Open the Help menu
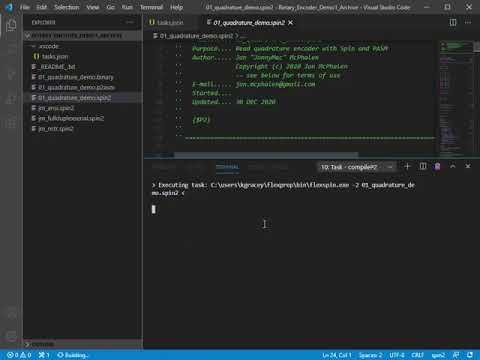The width and height of the screenshot is (480, 360). coord(176,7)
